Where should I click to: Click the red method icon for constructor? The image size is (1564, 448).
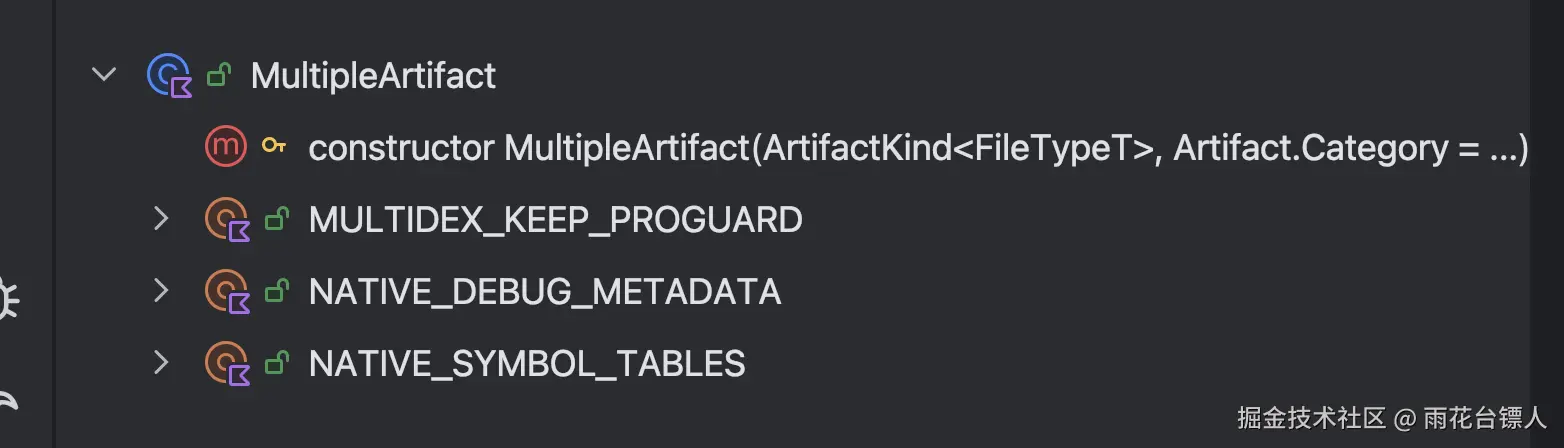225,147
